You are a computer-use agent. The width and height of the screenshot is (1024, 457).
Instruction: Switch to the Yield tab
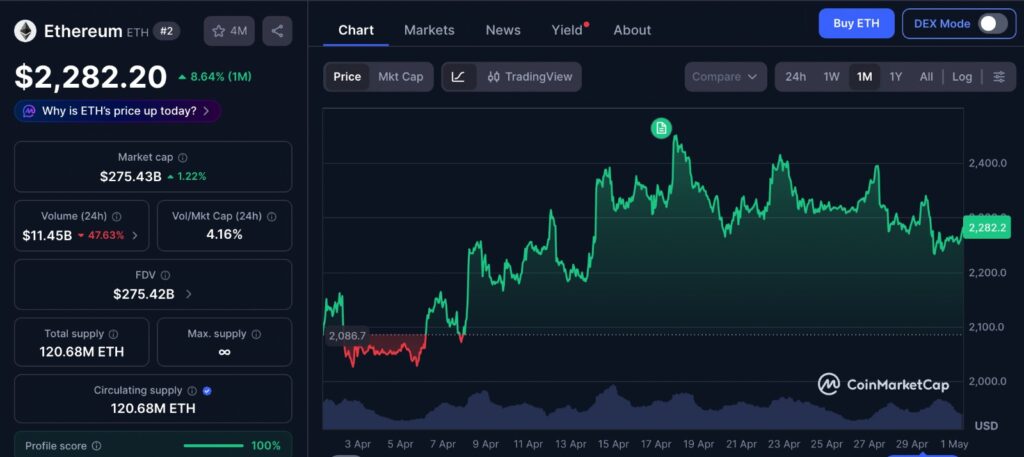click(567, 30)
